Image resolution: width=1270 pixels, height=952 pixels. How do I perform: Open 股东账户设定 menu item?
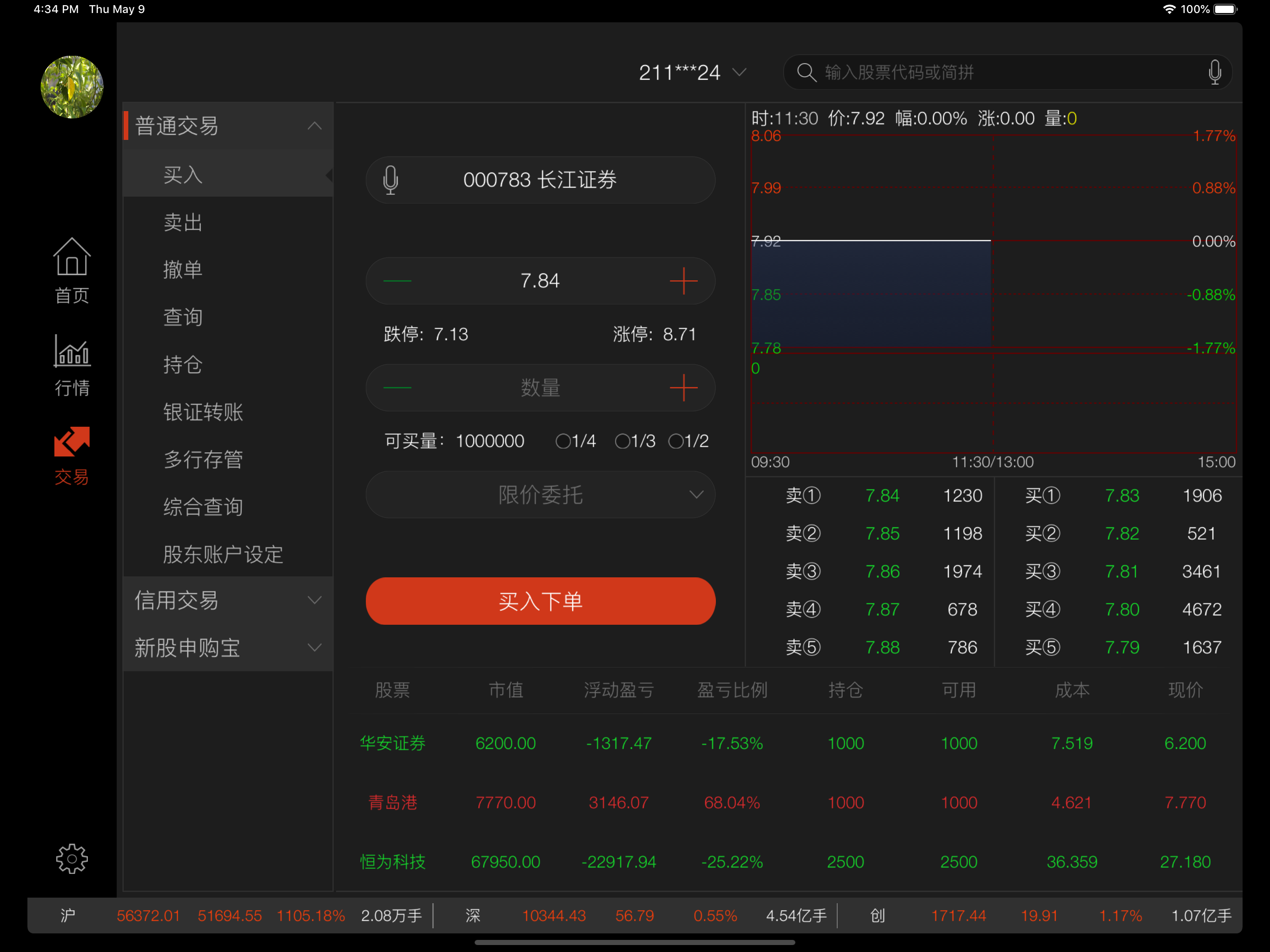(x=229, y=554)
